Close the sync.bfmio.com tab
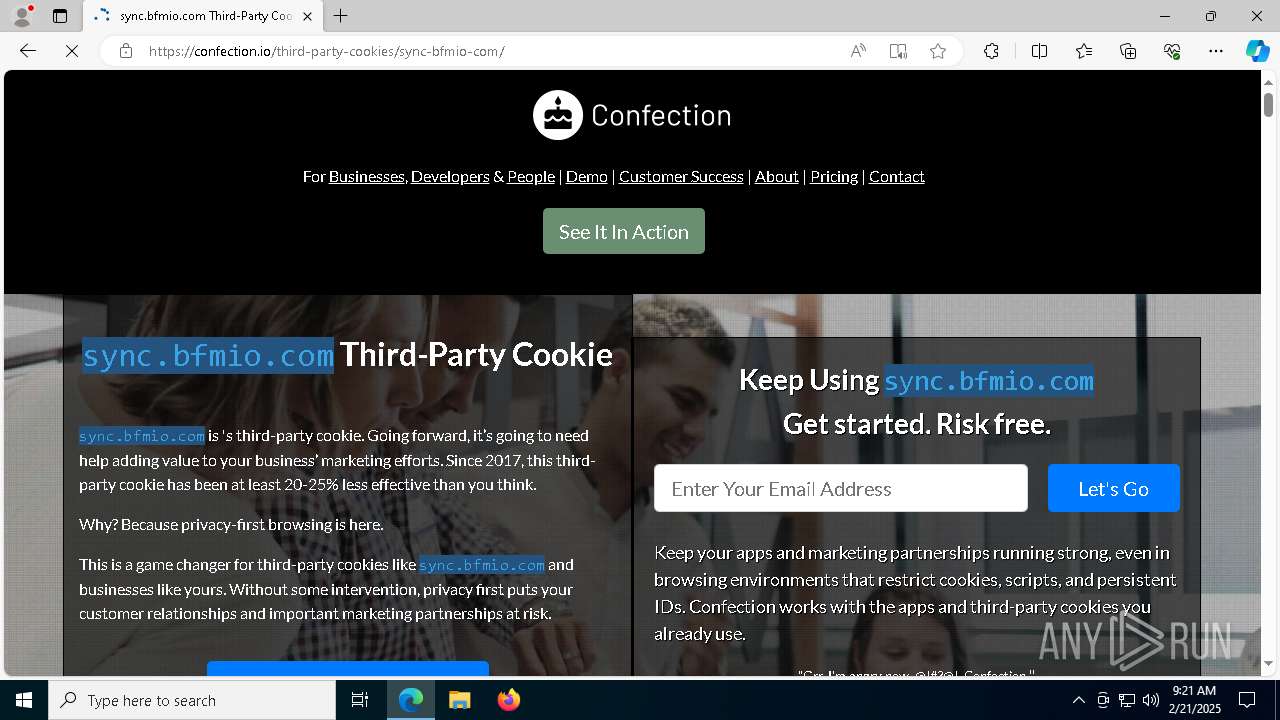The image size is (1280, 720). [x=308, y=16]
